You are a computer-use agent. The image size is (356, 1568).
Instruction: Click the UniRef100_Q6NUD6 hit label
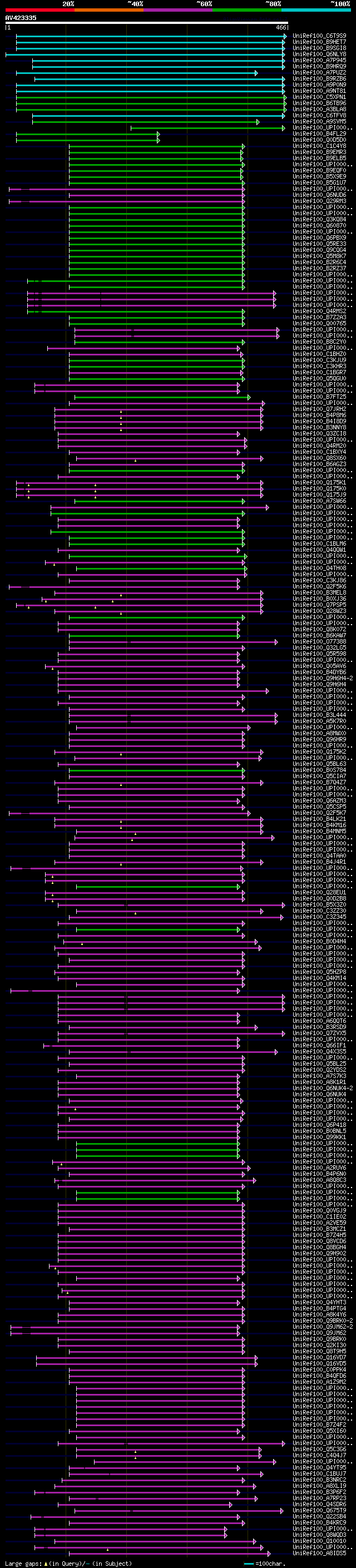[319, 195]
